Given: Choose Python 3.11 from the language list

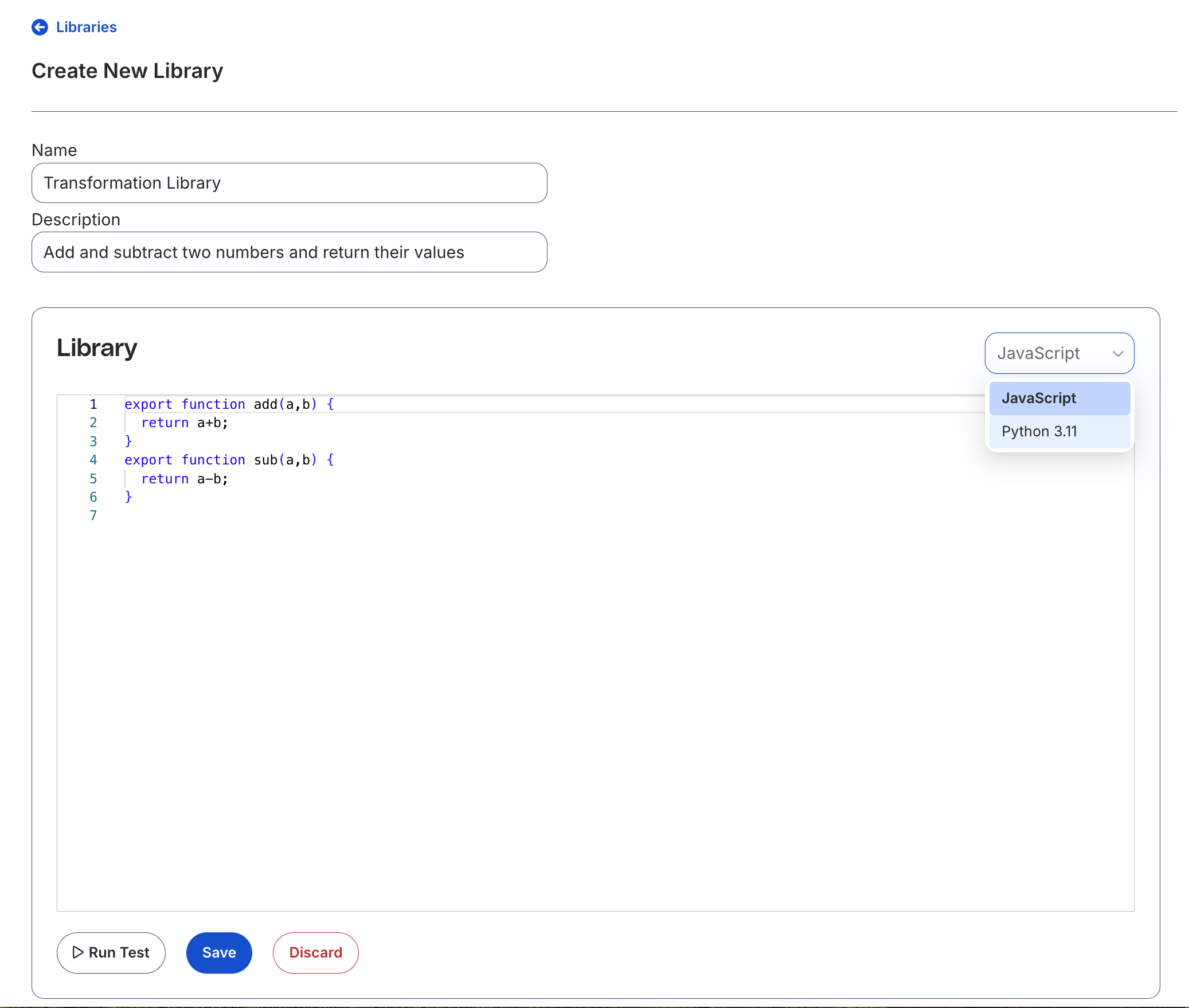Looking at the screenshot, I should [x=1059, y=431].
